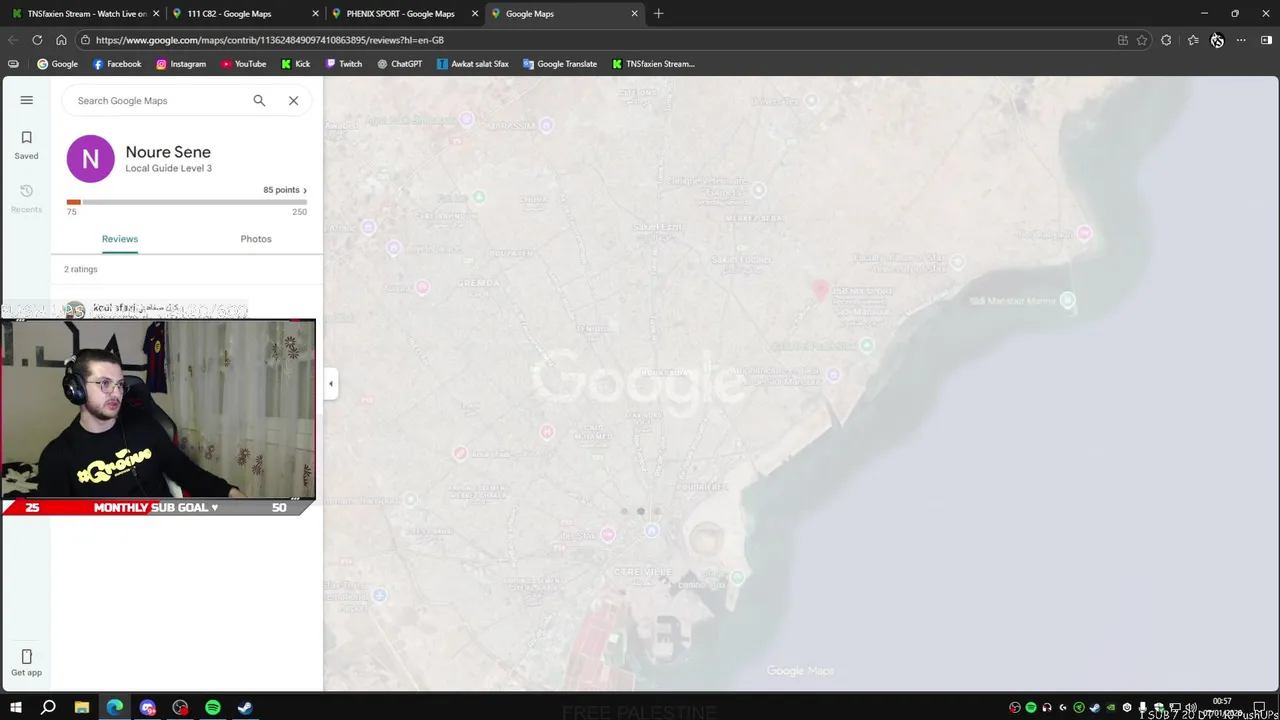Open the YouTube bookmark
Screen dimensions: 1280x720
pyautogui.click(x=244, y=64)
